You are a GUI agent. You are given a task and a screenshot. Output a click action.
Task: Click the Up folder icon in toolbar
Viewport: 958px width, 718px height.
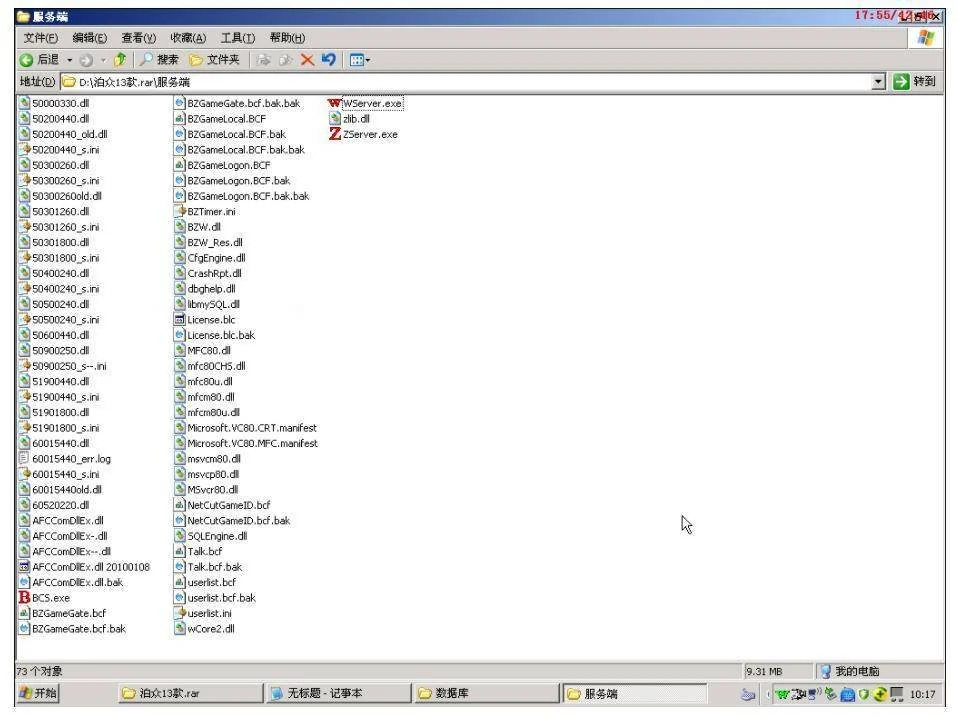pyautogui.click(x=119, y=60)
